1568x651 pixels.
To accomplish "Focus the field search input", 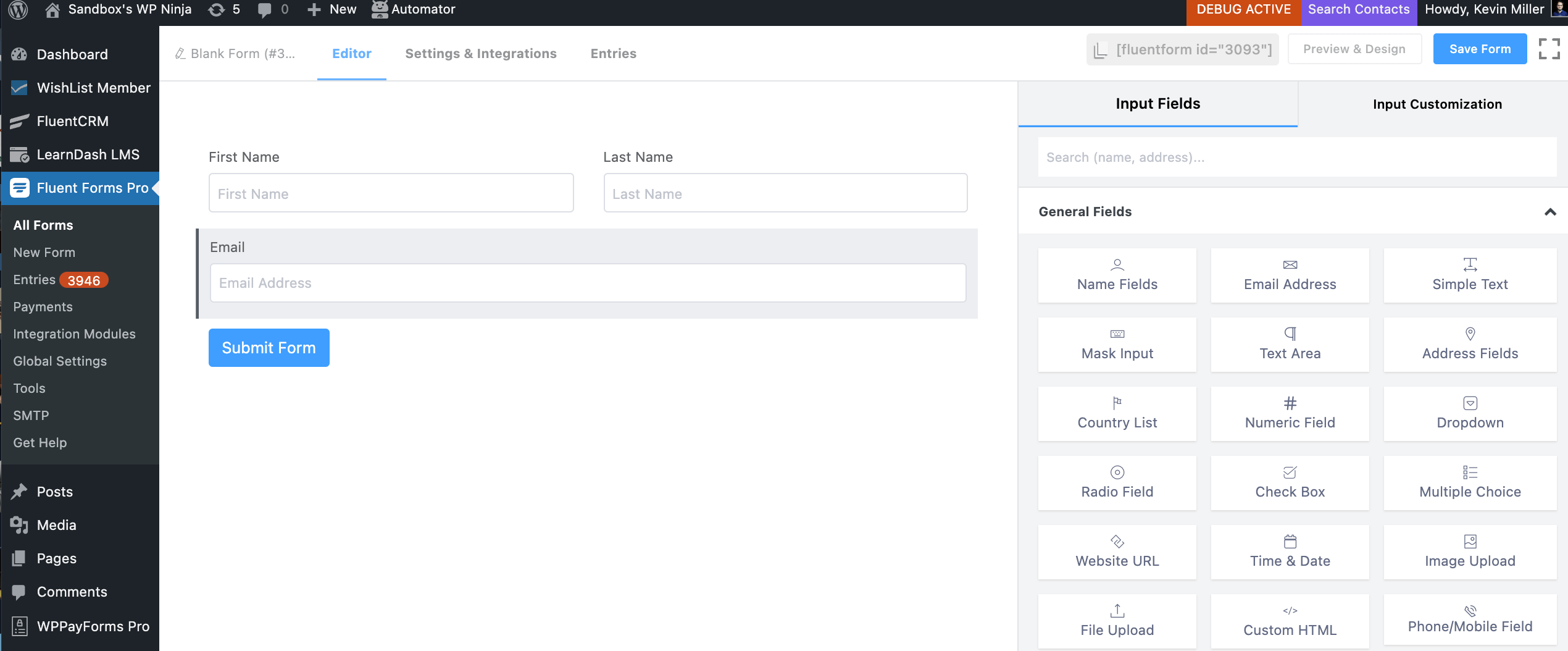I will click(x=1297, y=157).
